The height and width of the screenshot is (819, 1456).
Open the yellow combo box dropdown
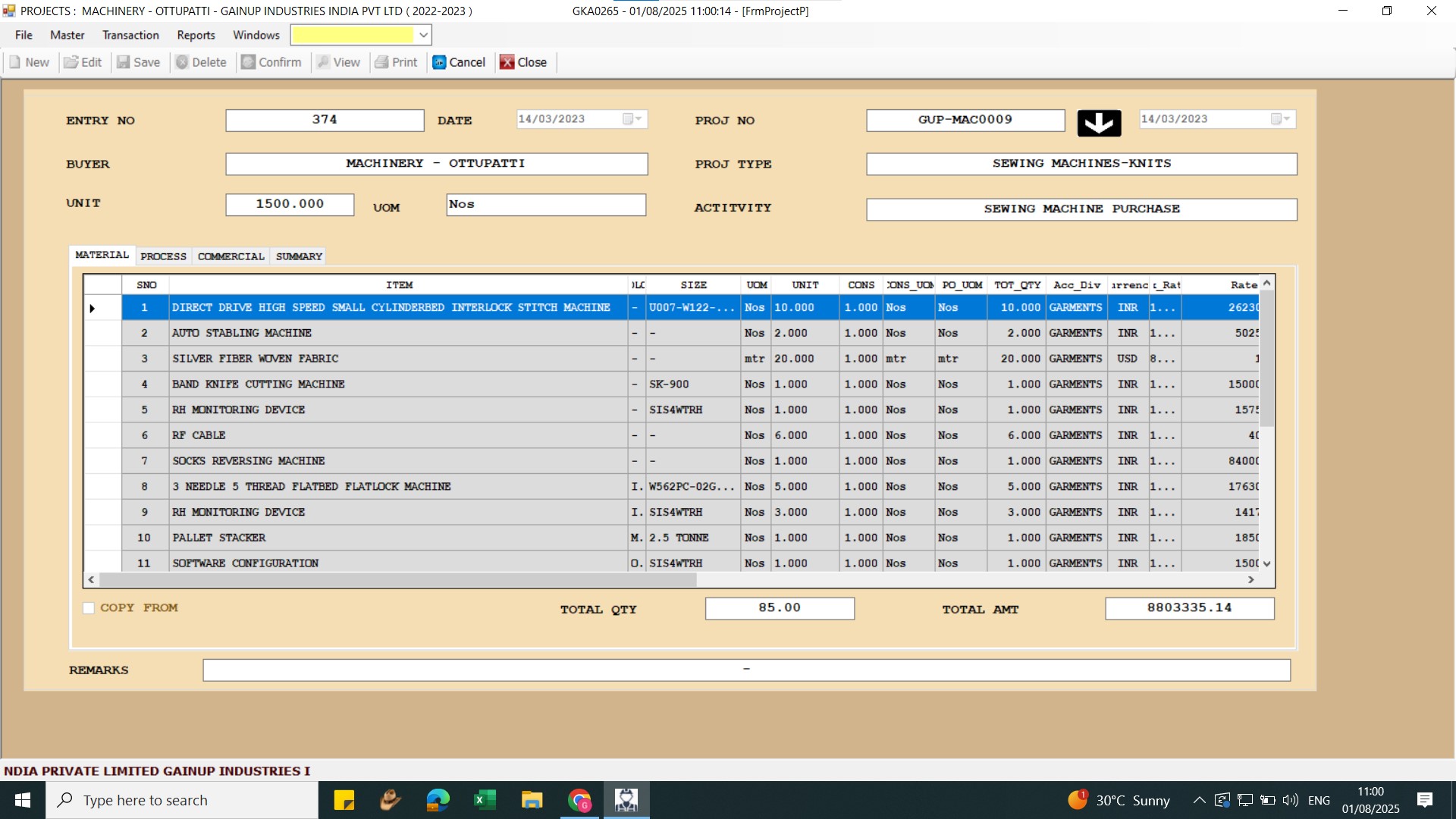pyautogui.click(x=423, y=35)
